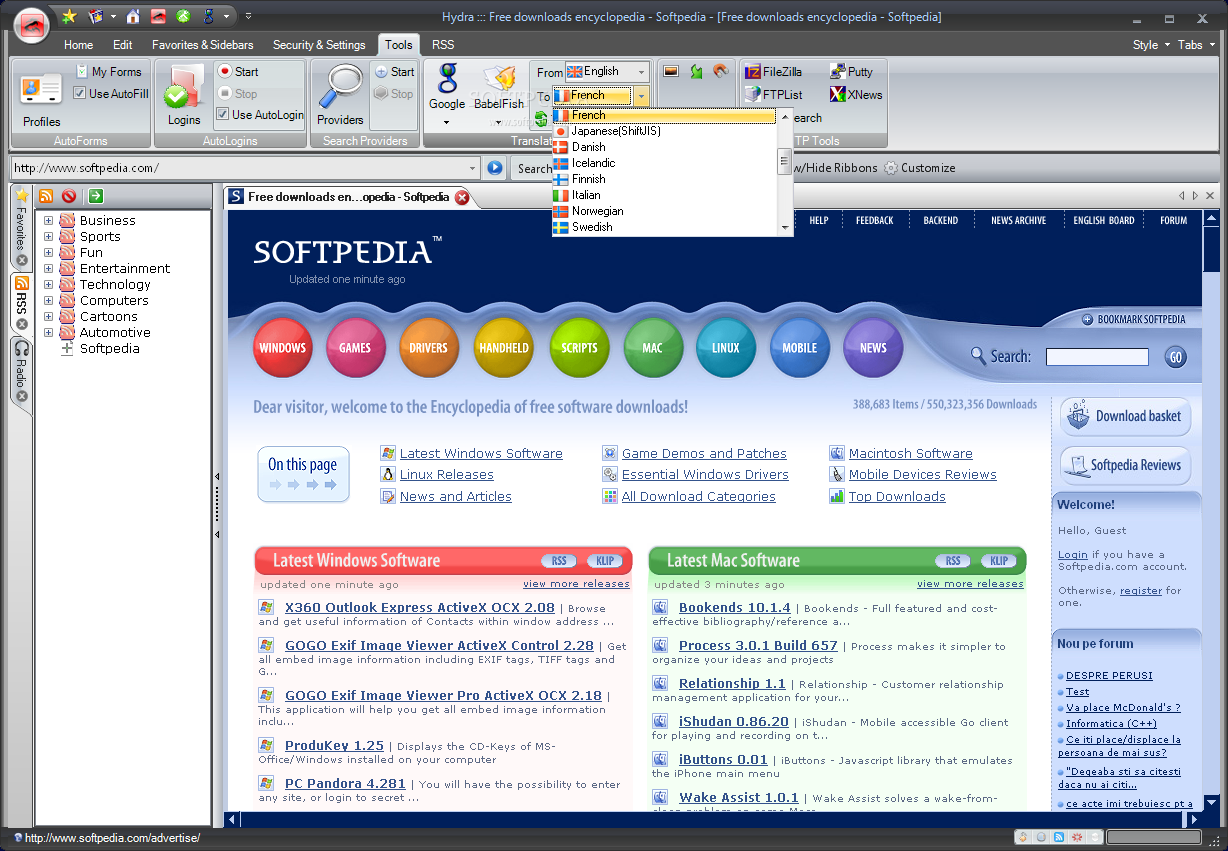Click ProduKey 1.25 link
Viewport: 1228px width, 851px height.
[334, 746]
